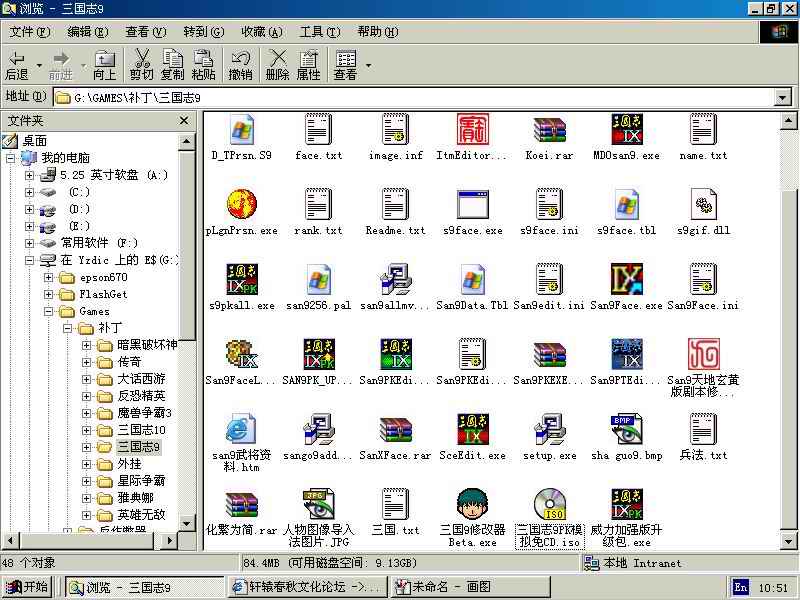Screen dimensions: 800x600
Task: Click the 向上 (Up) toolbar button
Action: (104, 65)
